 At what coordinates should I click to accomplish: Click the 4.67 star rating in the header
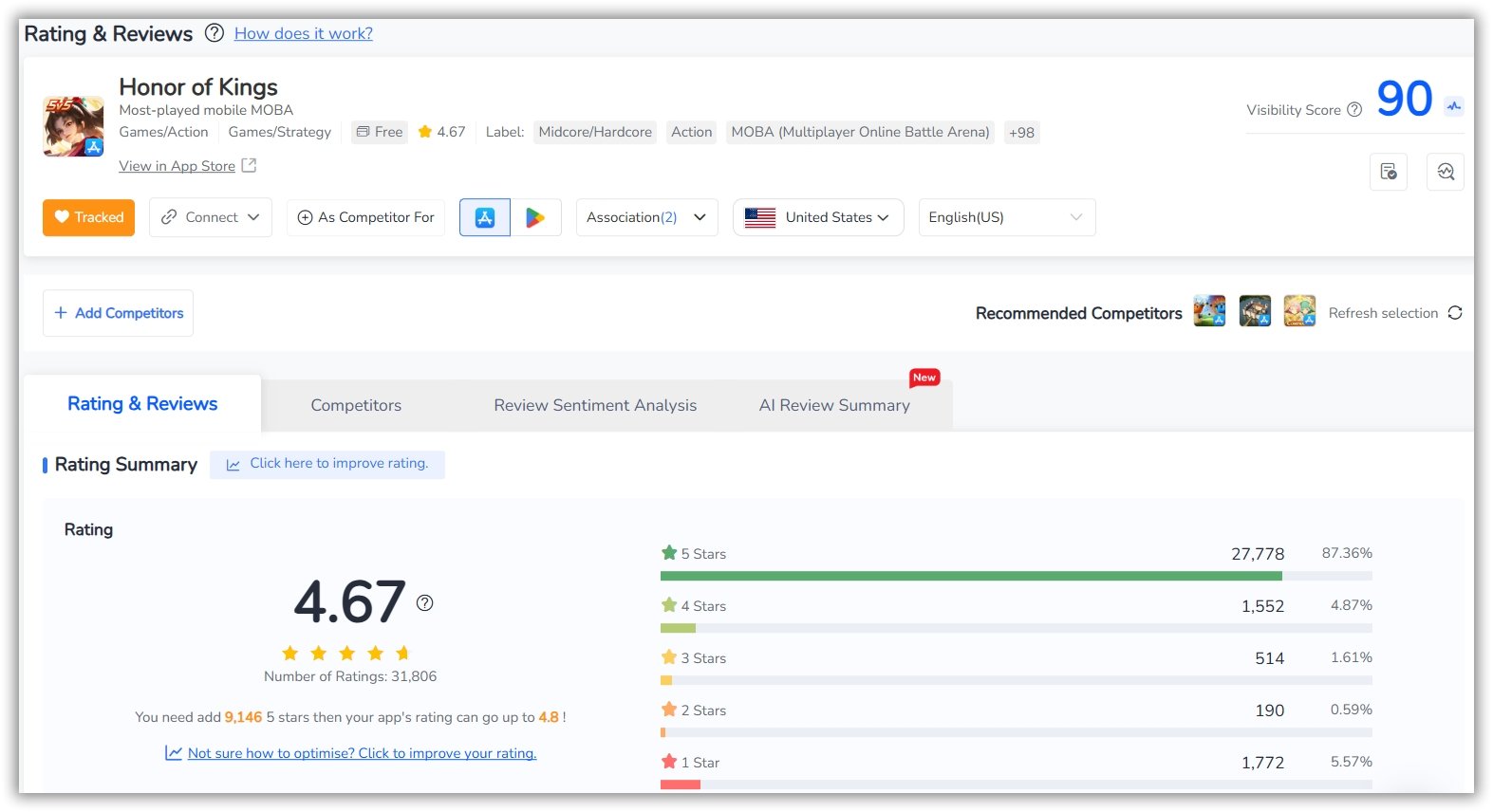pyautogui.click(x=442, y=133)
